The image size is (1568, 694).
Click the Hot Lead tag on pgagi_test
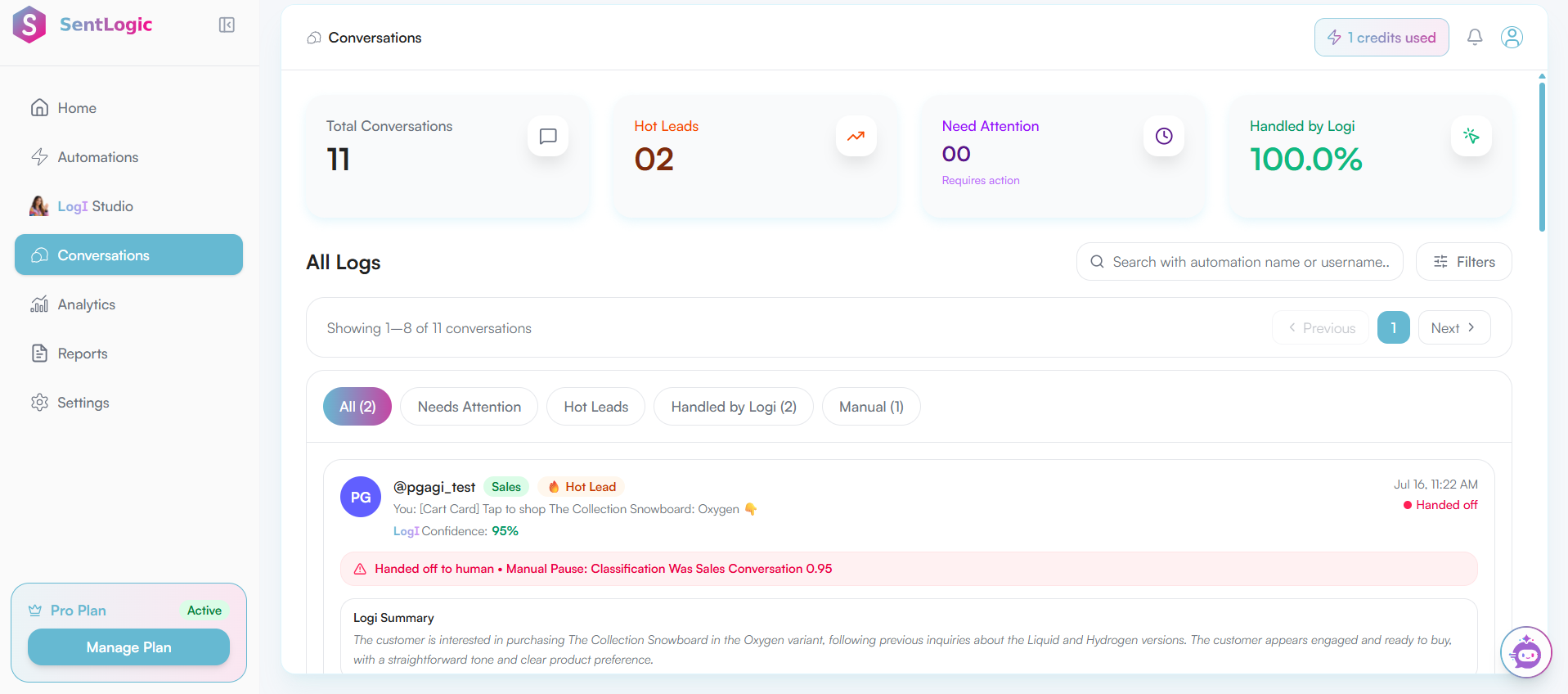[582, 487]
